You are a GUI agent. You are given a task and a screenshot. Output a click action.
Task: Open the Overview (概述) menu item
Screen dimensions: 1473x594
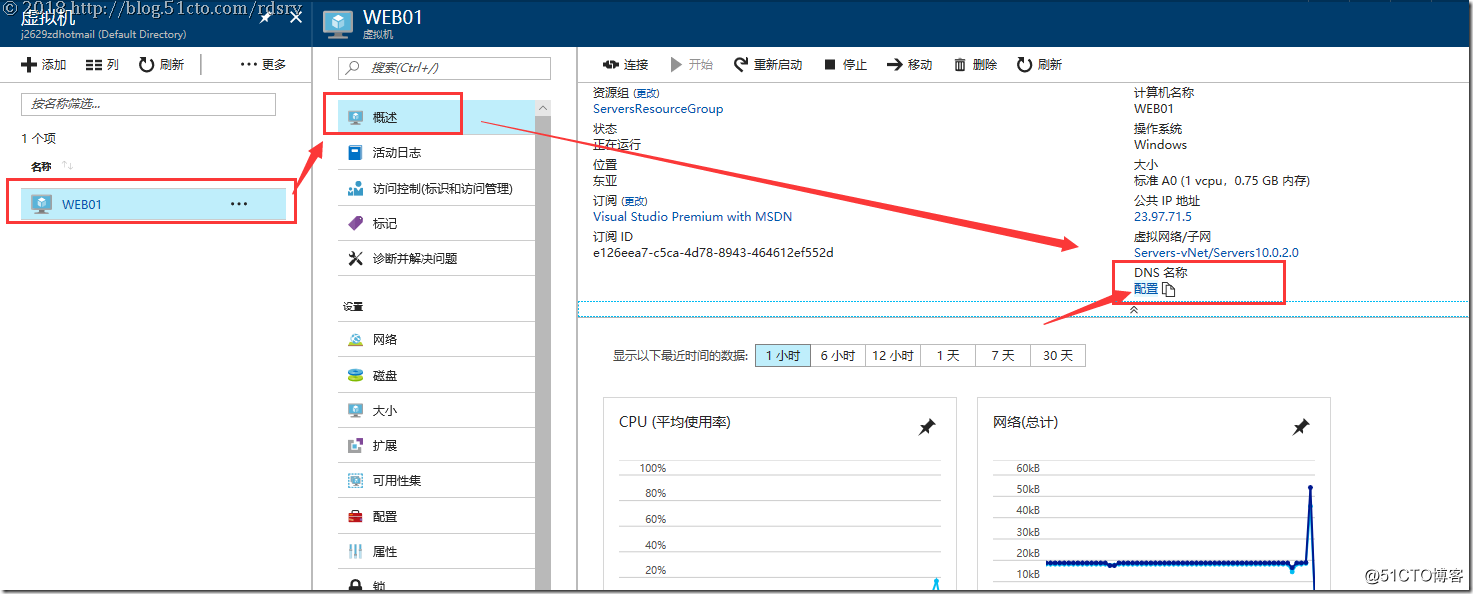click(x=436, y=117)
